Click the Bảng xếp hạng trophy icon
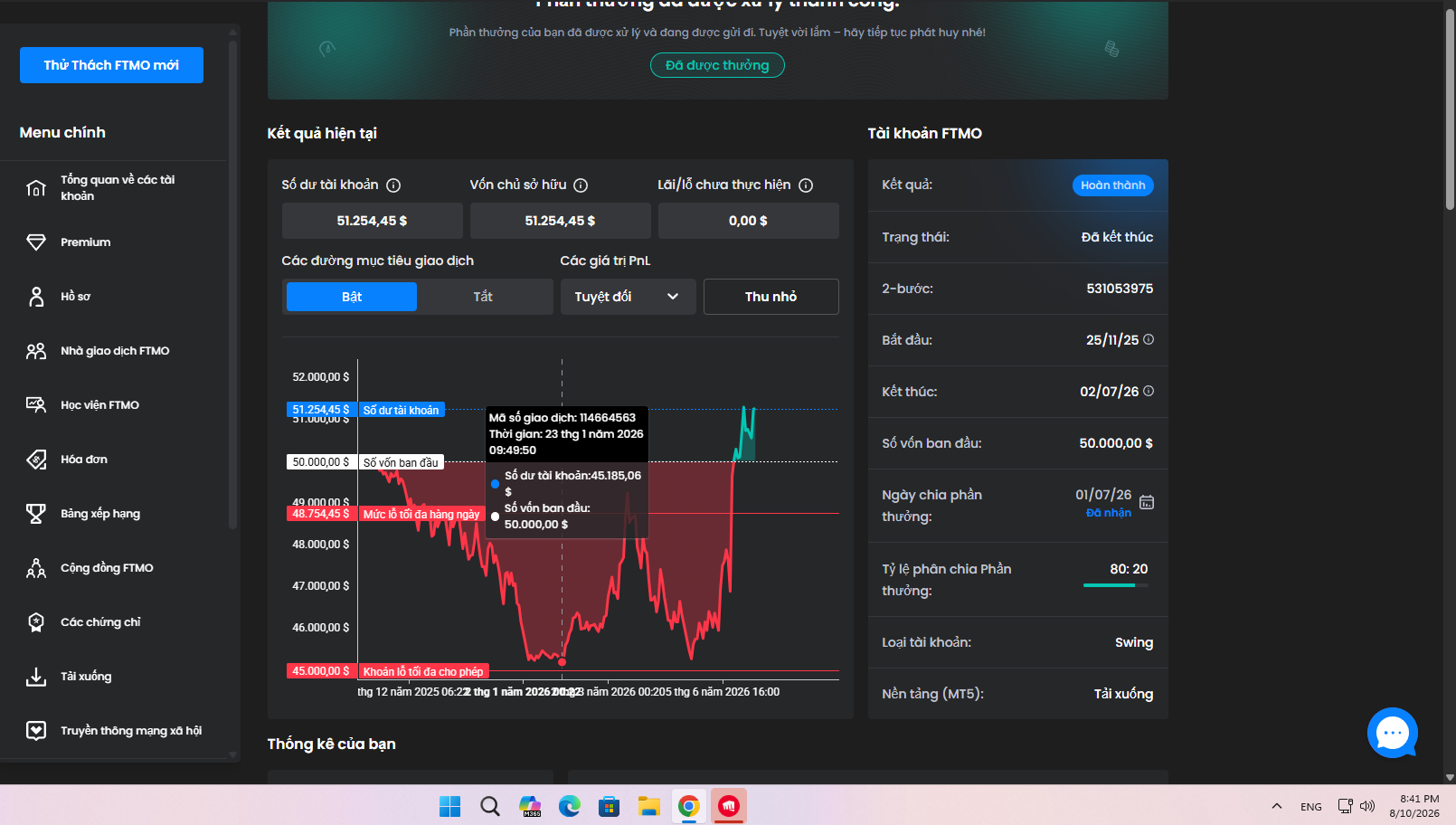Screen dimensions: 1456x825 coord(36,514)
